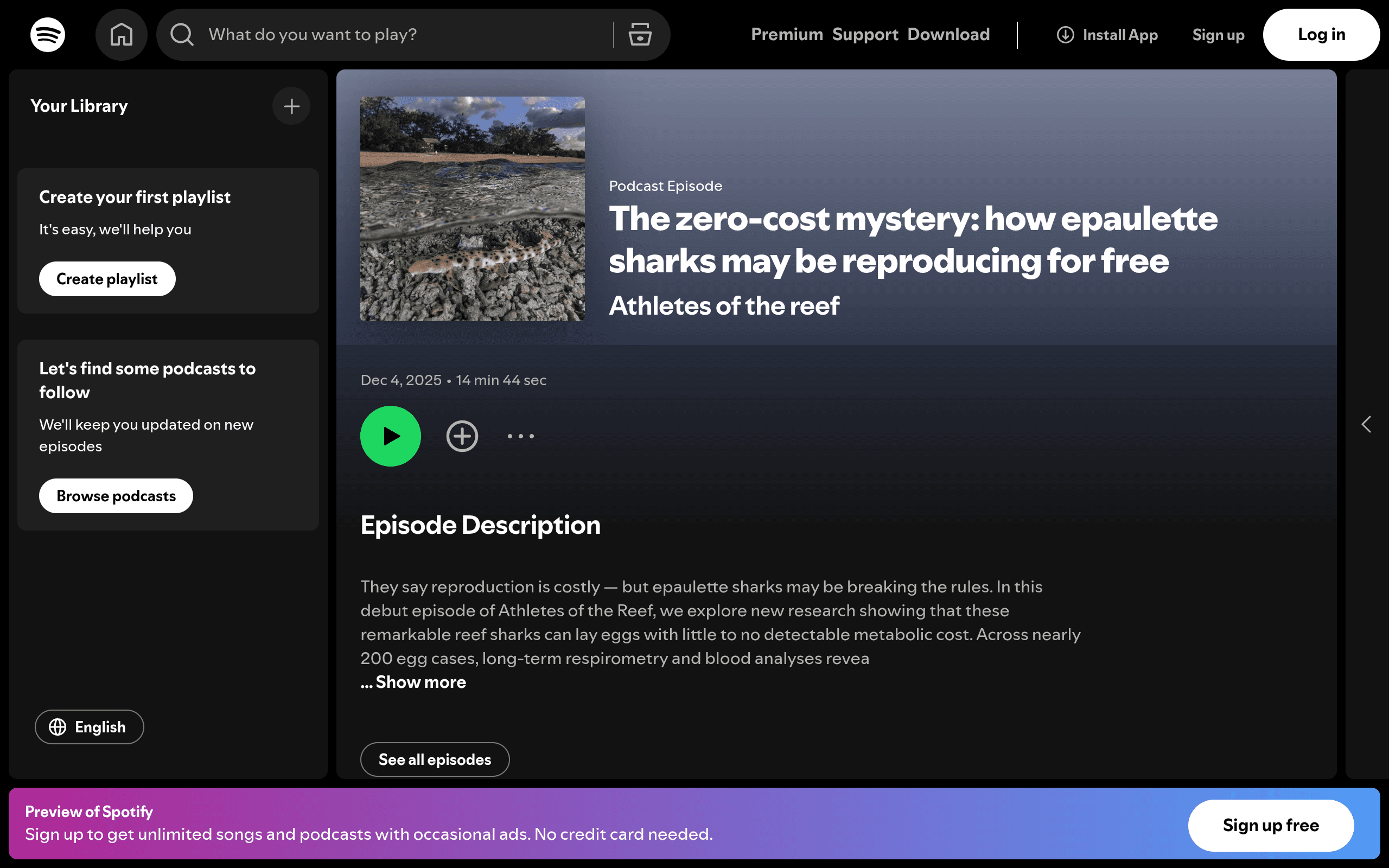
Task: Change language via English button
Action: [90, 727]
